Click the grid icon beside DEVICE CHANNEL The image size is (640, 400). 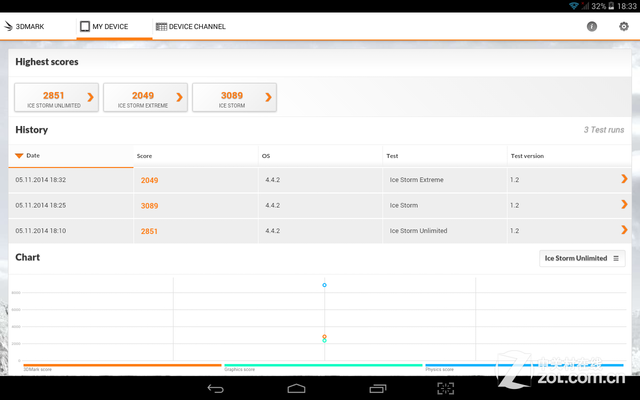click(161, 27)
